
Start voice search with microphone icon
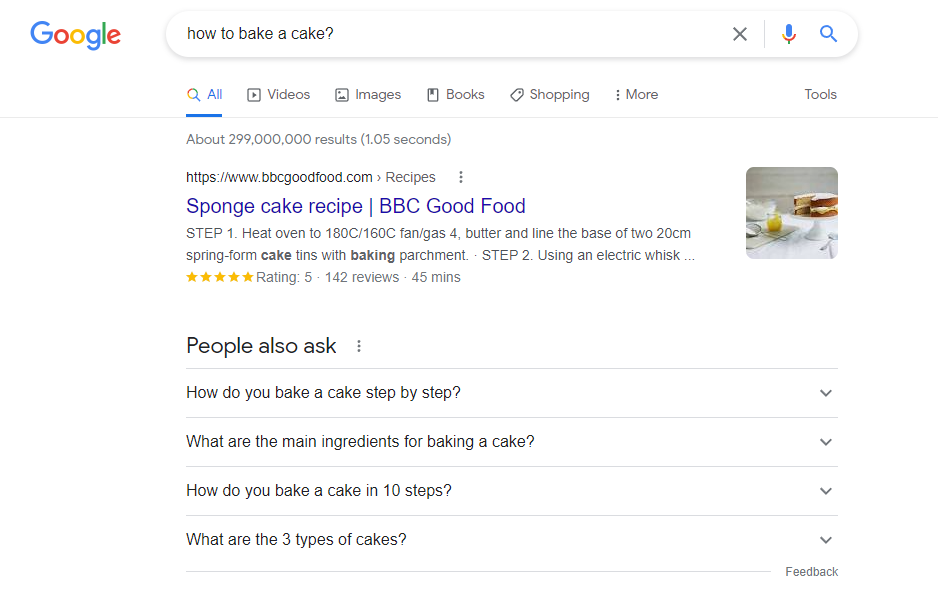click(789, 34)
